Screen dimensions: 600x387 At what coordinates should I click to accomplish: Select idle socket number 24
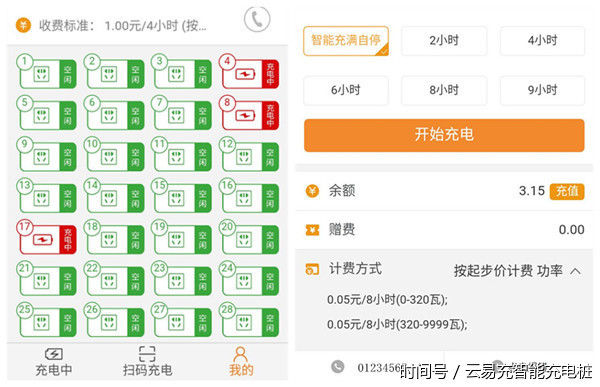tap(249, 279)
